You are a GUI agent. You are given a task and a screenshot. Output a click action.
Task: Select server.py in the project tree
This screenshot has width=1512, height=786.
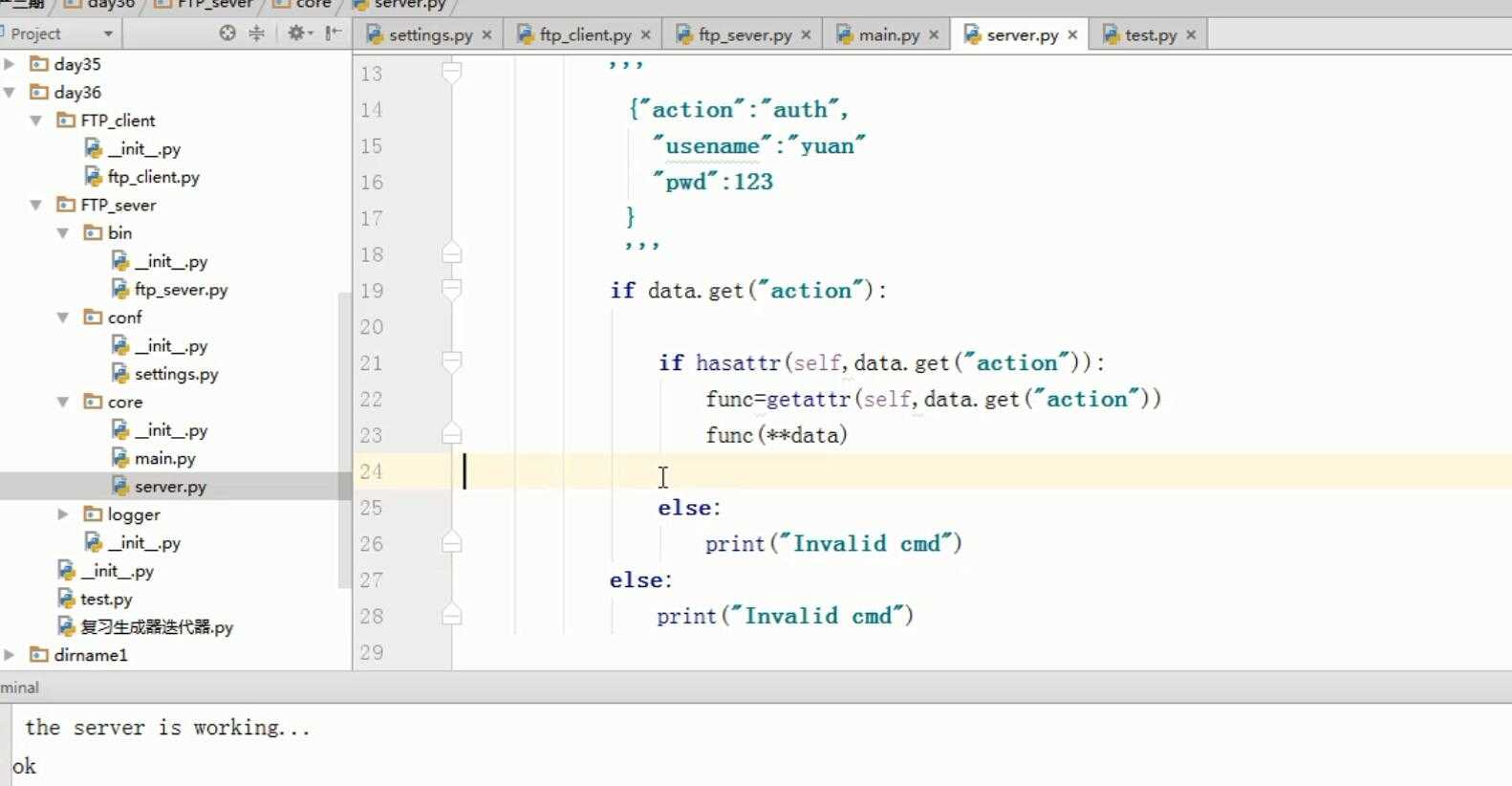[170, 487]
